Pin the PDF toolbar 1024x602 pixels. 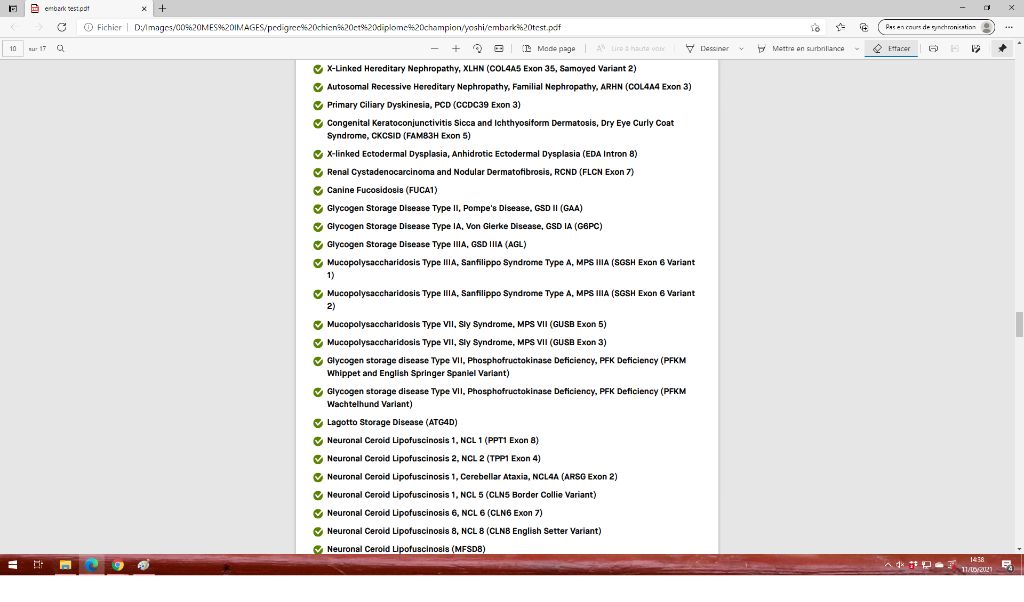tap(1001, 48)
